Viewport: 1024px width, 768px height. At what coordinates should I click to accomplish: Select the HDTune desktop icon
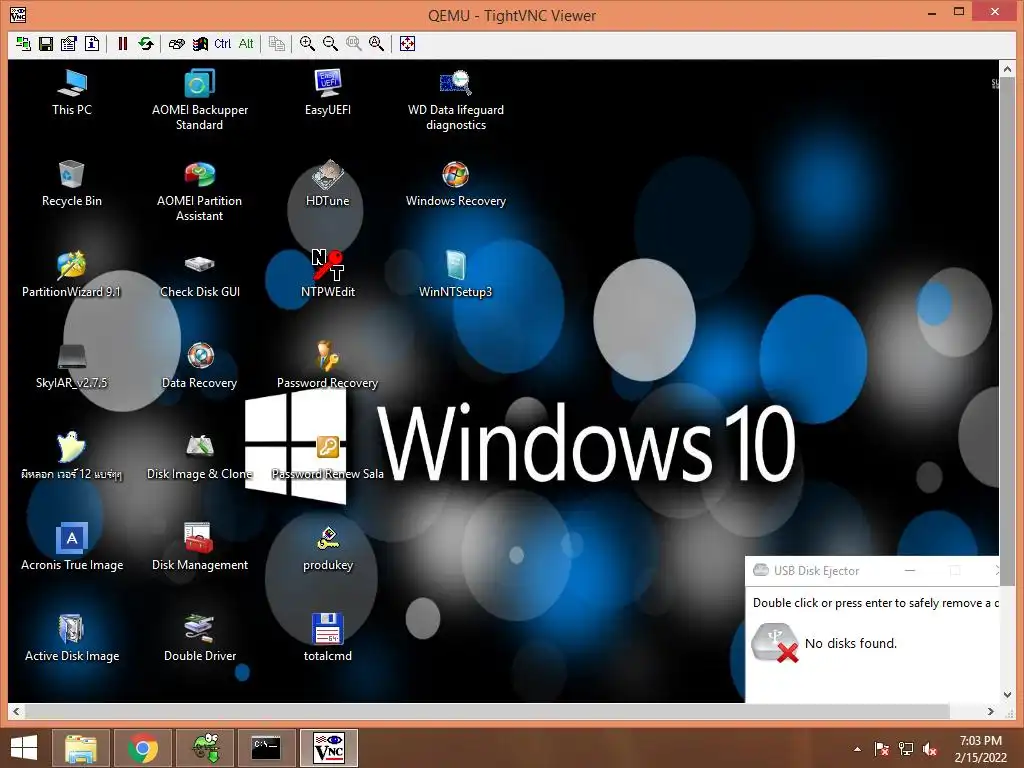(x=328, y=184)
